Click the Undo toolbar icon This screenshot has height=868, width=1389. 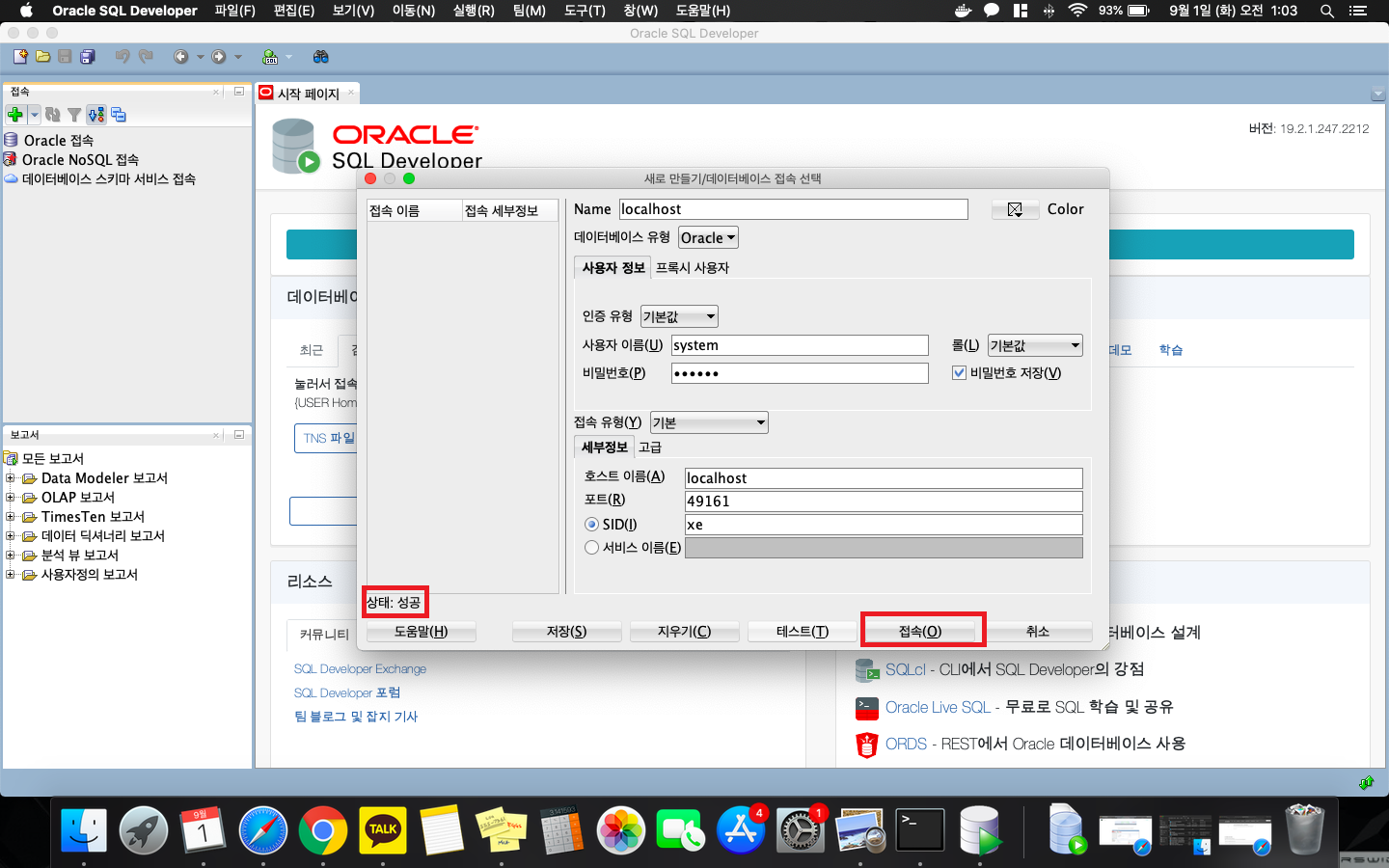[123, 57]
